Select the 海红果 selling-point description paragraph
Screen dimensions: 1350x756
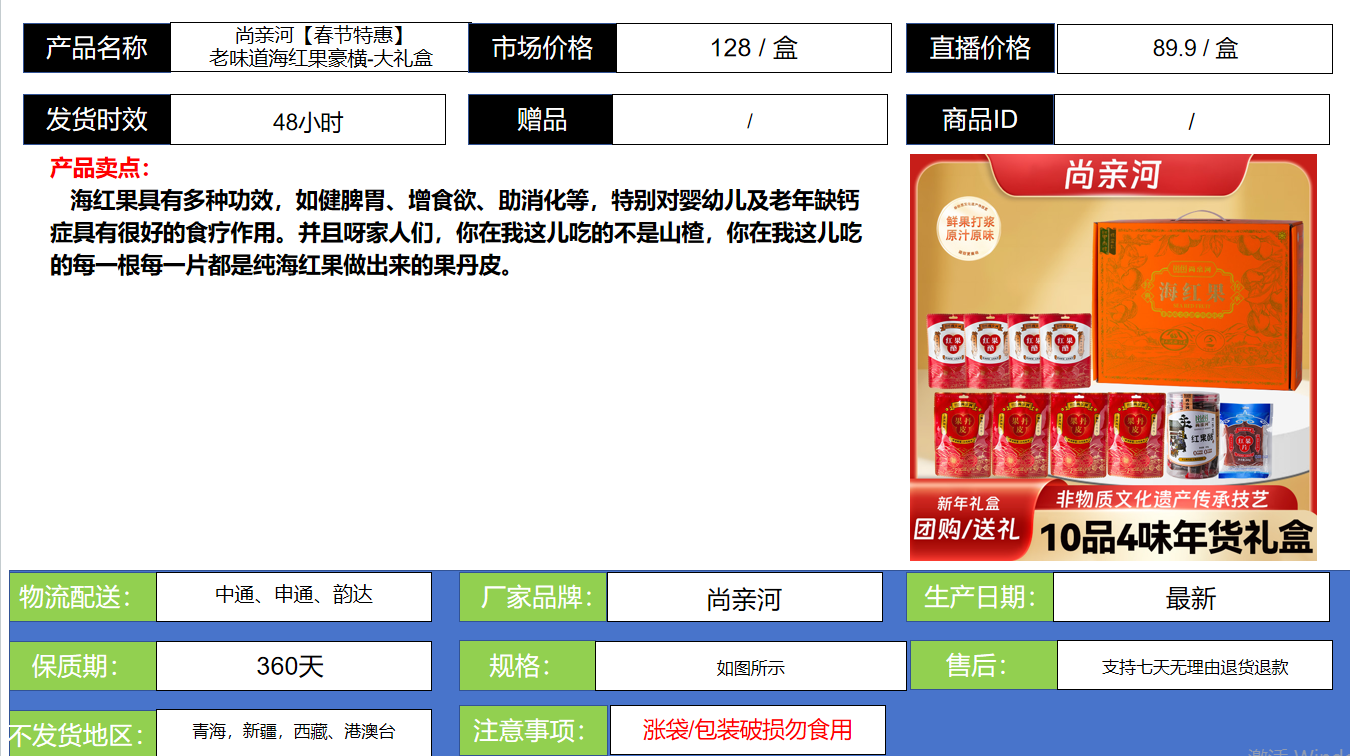[x=455, y=233]
